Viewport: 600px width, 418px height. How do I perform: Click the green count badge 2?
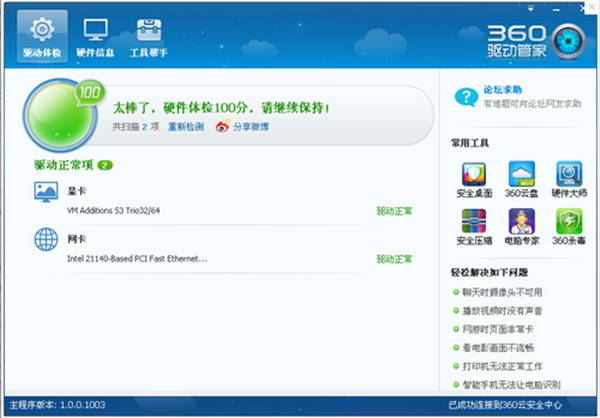(105, 165)
